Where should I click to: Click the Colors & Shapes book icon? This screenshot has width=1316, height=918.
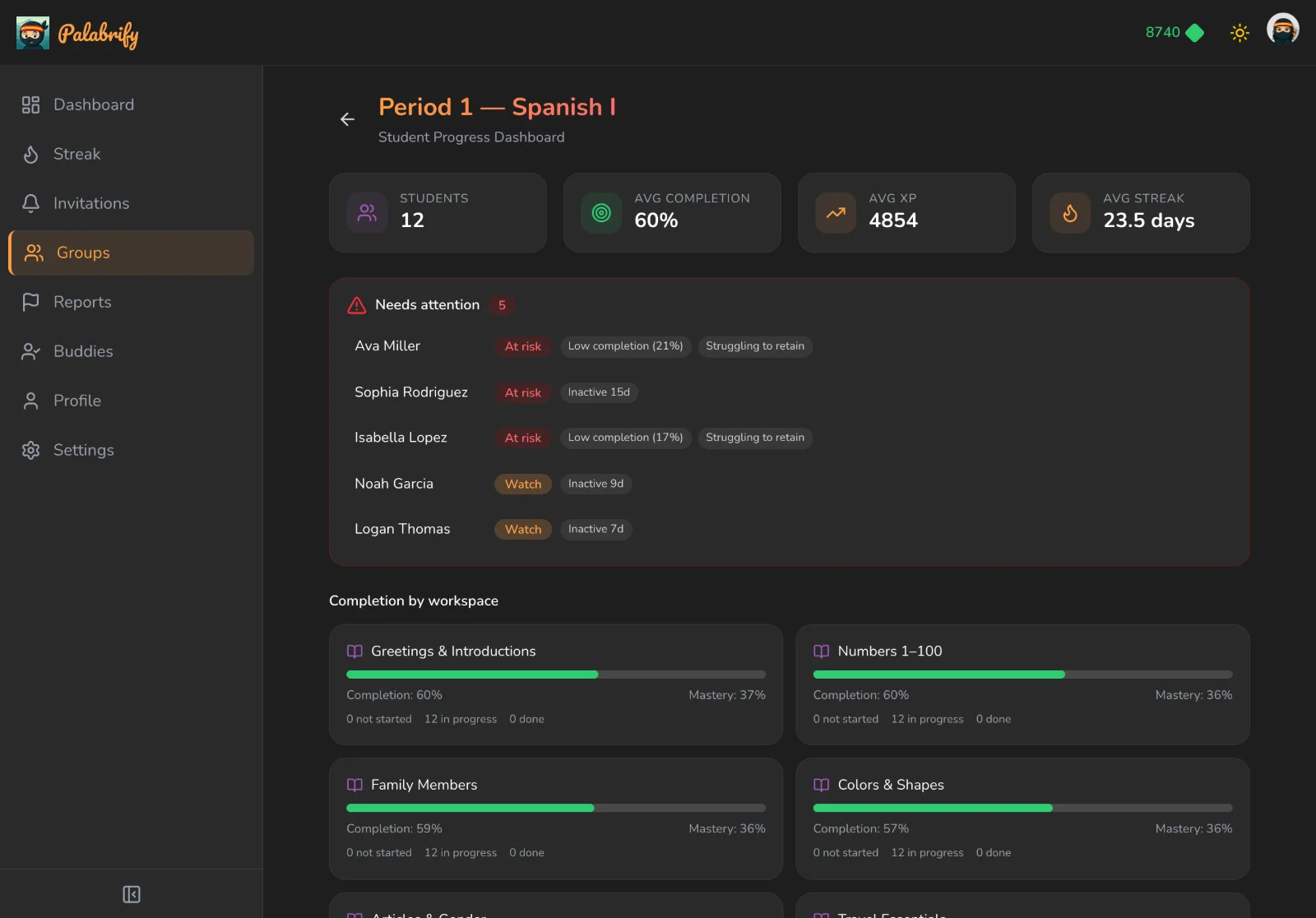(x=821, y=785)
